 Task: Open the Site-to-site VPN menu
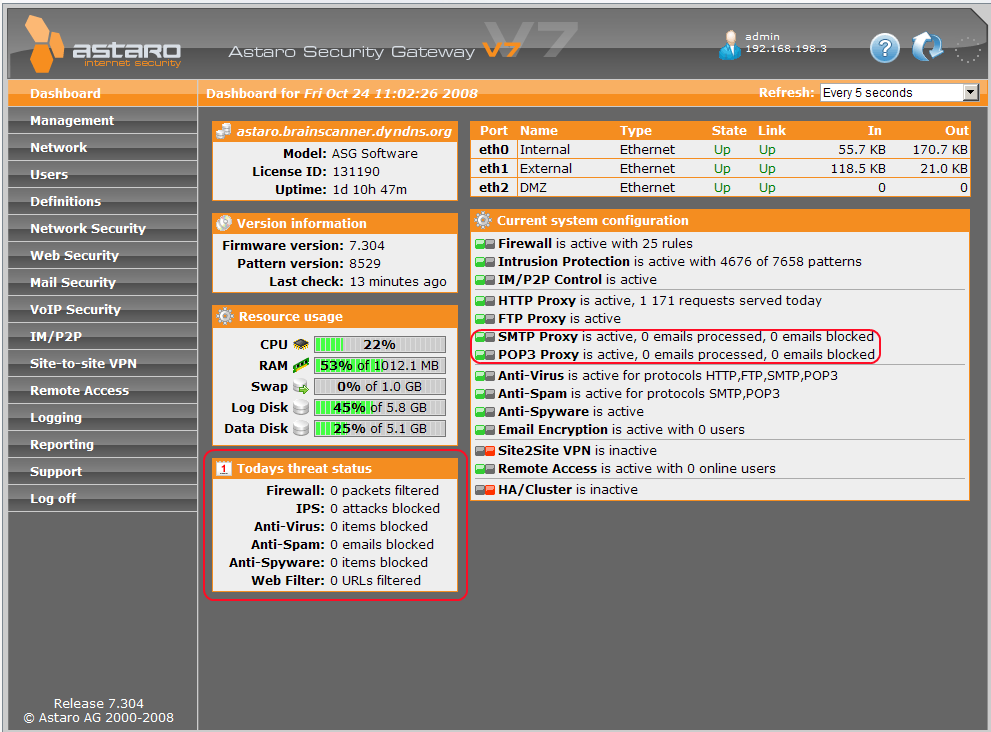[102, 363]
